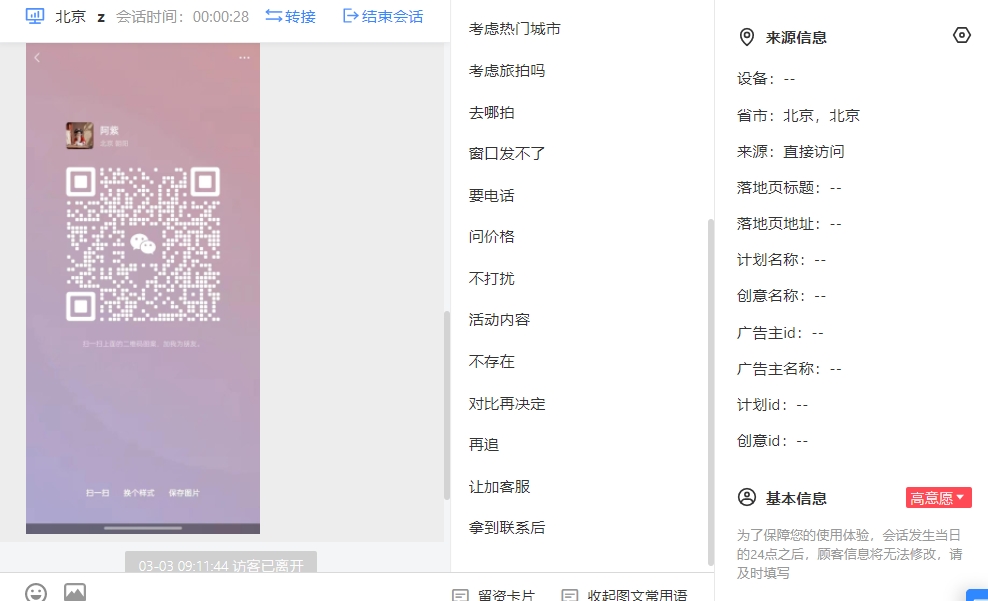Click the hexagon settings icon by 来源信息
988x601 pixels.
click(962, 35)
